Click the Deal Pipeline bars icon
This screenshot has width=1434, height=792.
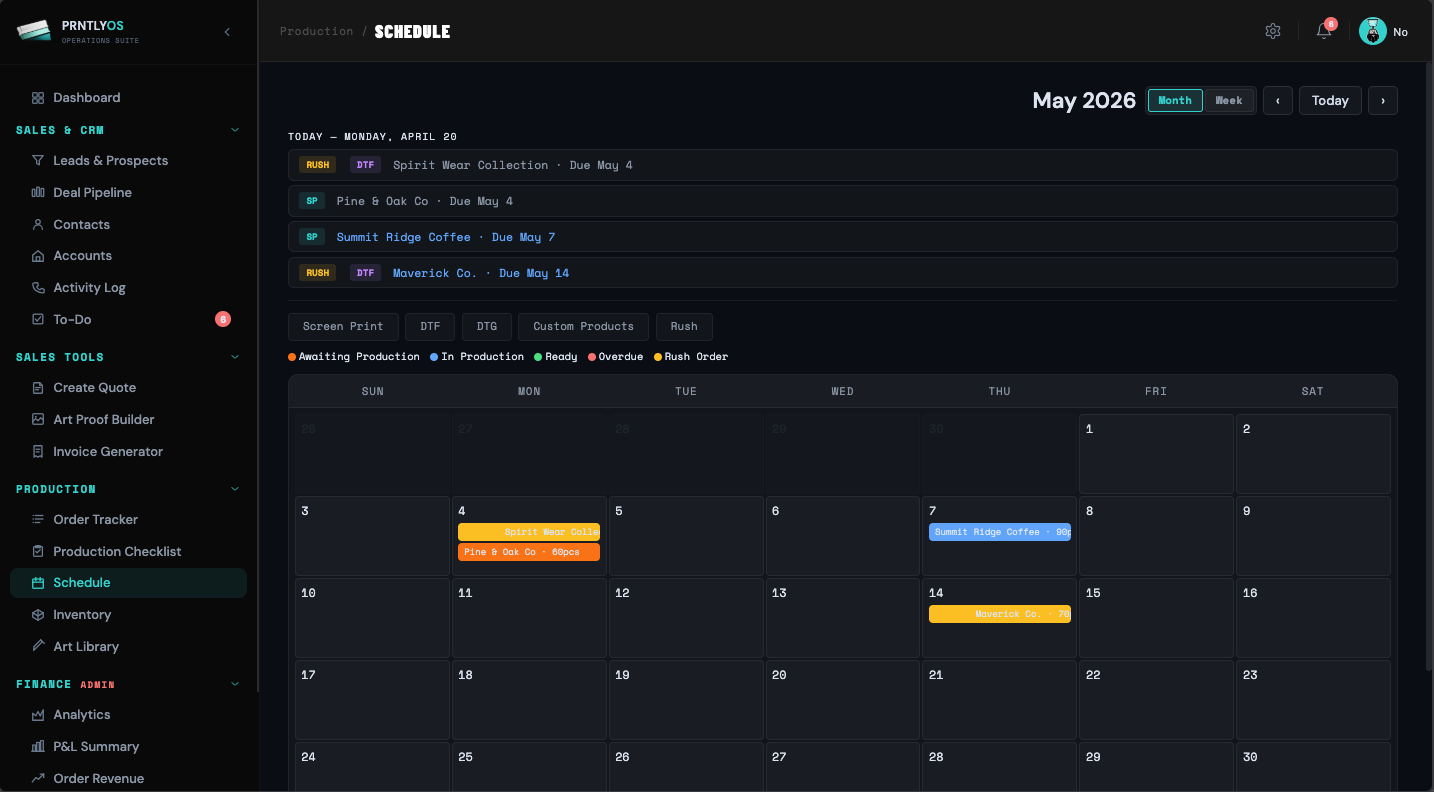(x=38, y=193)
